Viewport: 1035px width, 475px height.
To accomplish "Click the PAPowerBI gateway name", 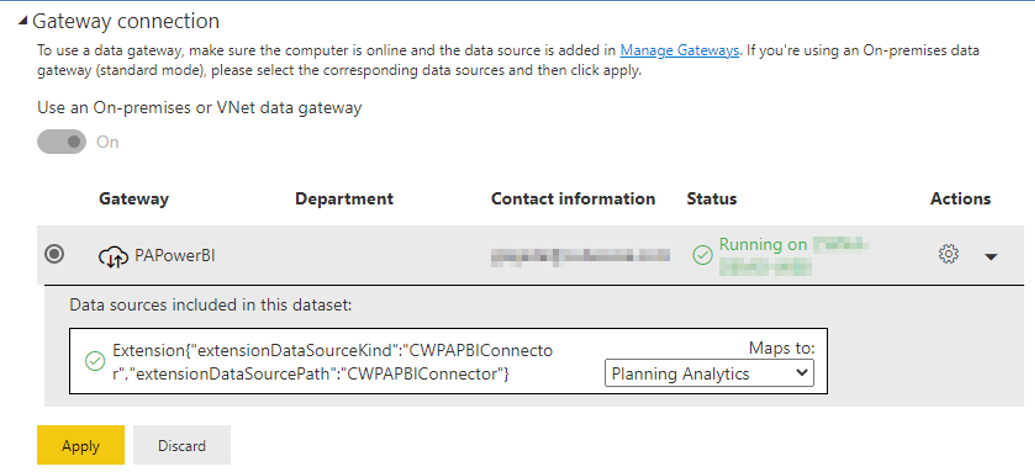I will 175,255.
